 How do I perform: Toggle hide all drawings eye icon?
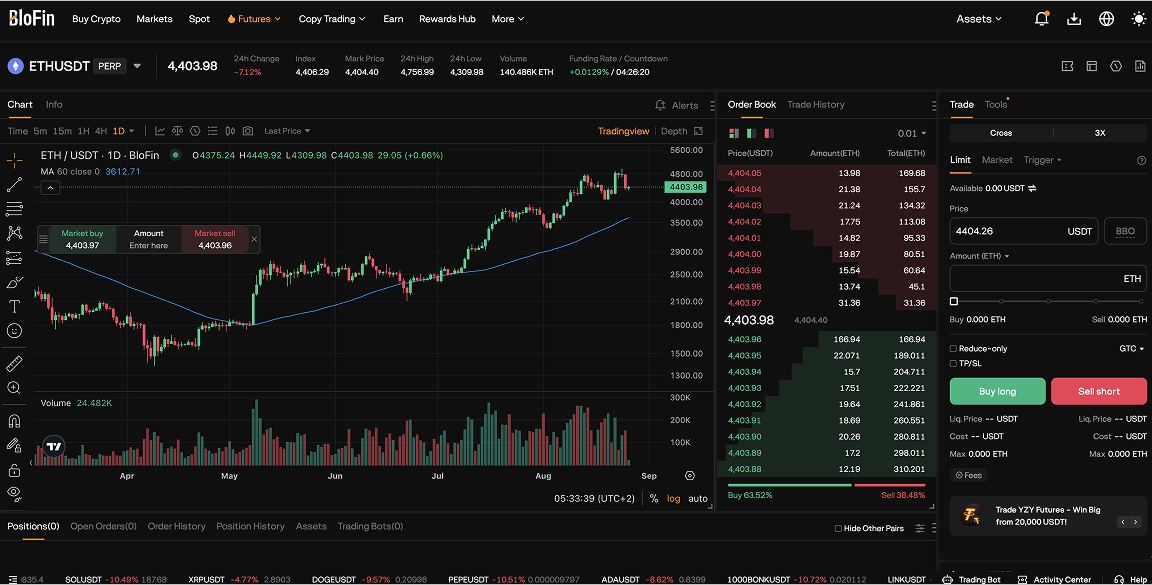pyautogui.click(x=14, y=493)
